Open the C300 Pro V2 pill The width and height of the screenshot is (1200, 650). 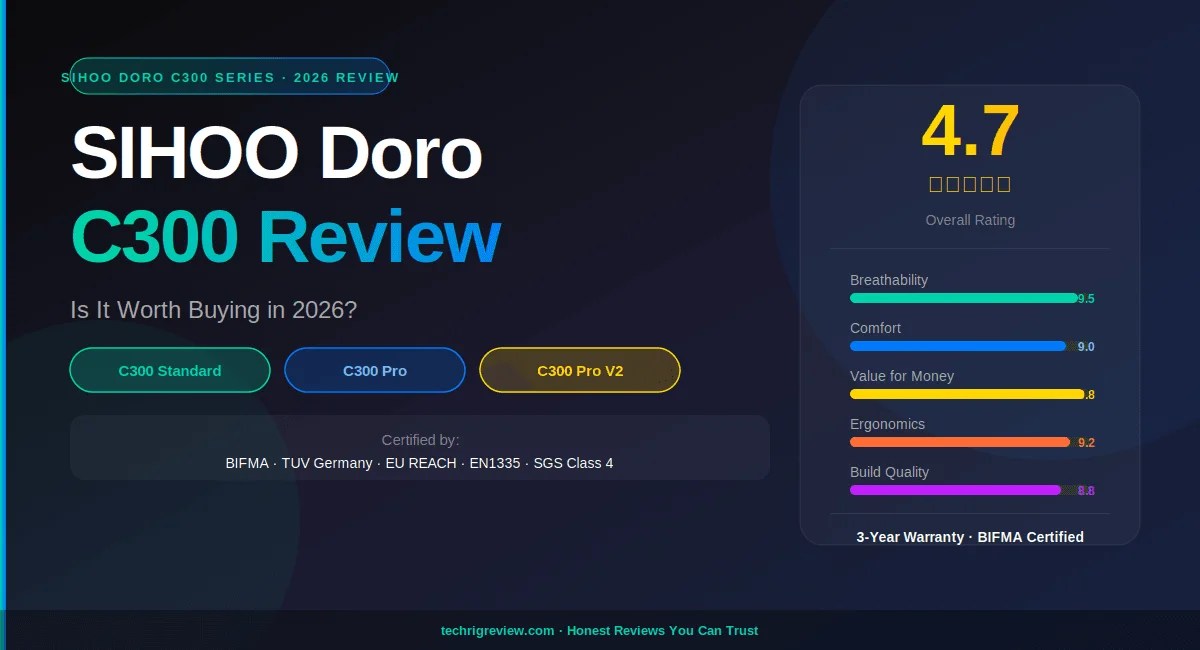click(580, 370)
